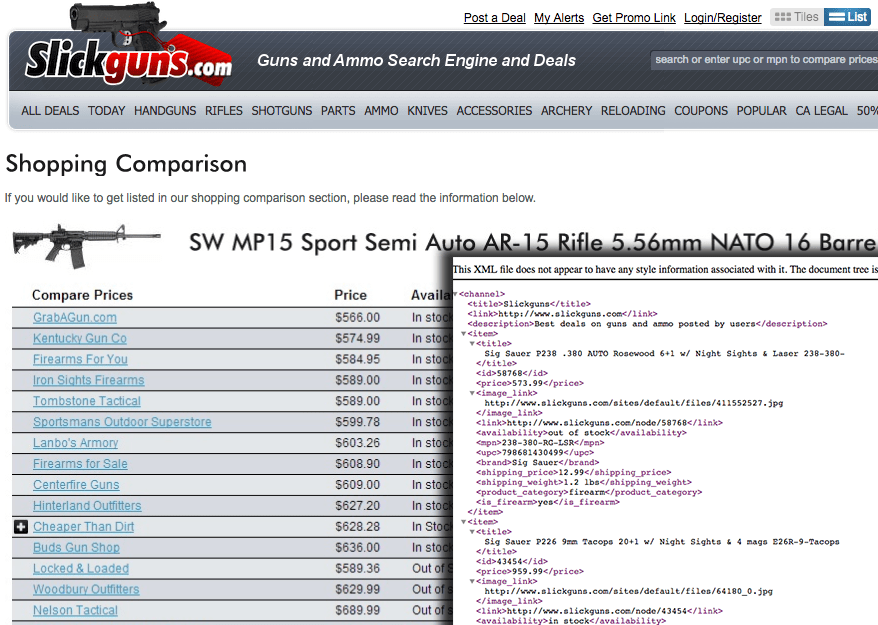Select the $689.99 price cell
The image size is (878, 625).
click(357, 610)
